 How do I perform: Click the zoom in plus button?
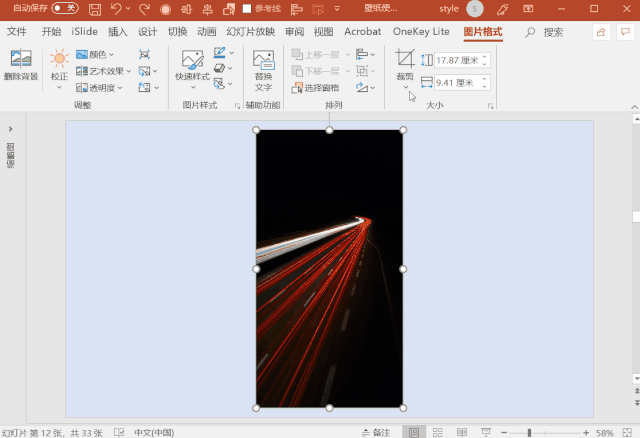(x=586, y=432)
